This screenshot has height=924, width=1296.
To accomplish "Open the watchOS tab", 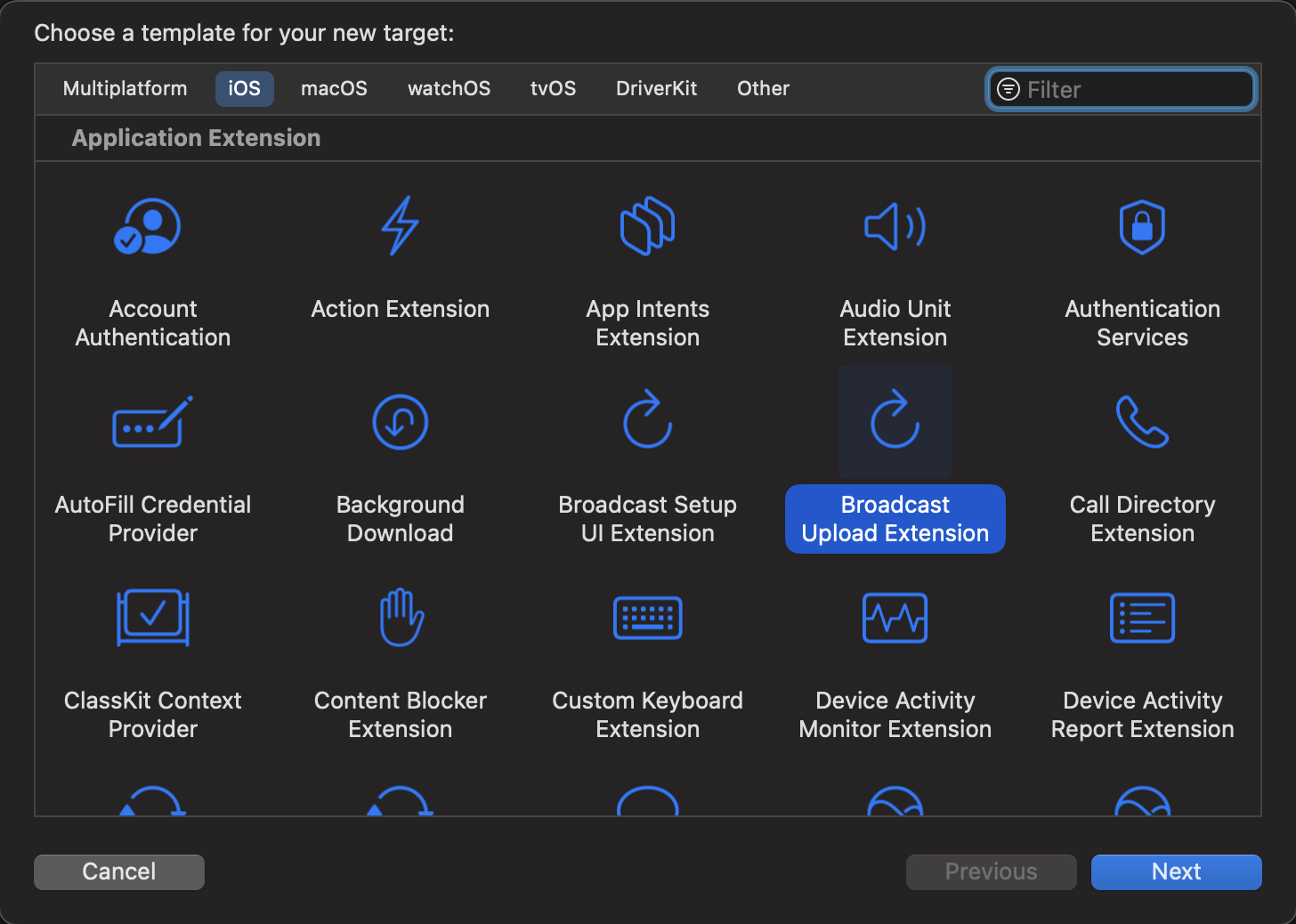I will click(449, 89).
